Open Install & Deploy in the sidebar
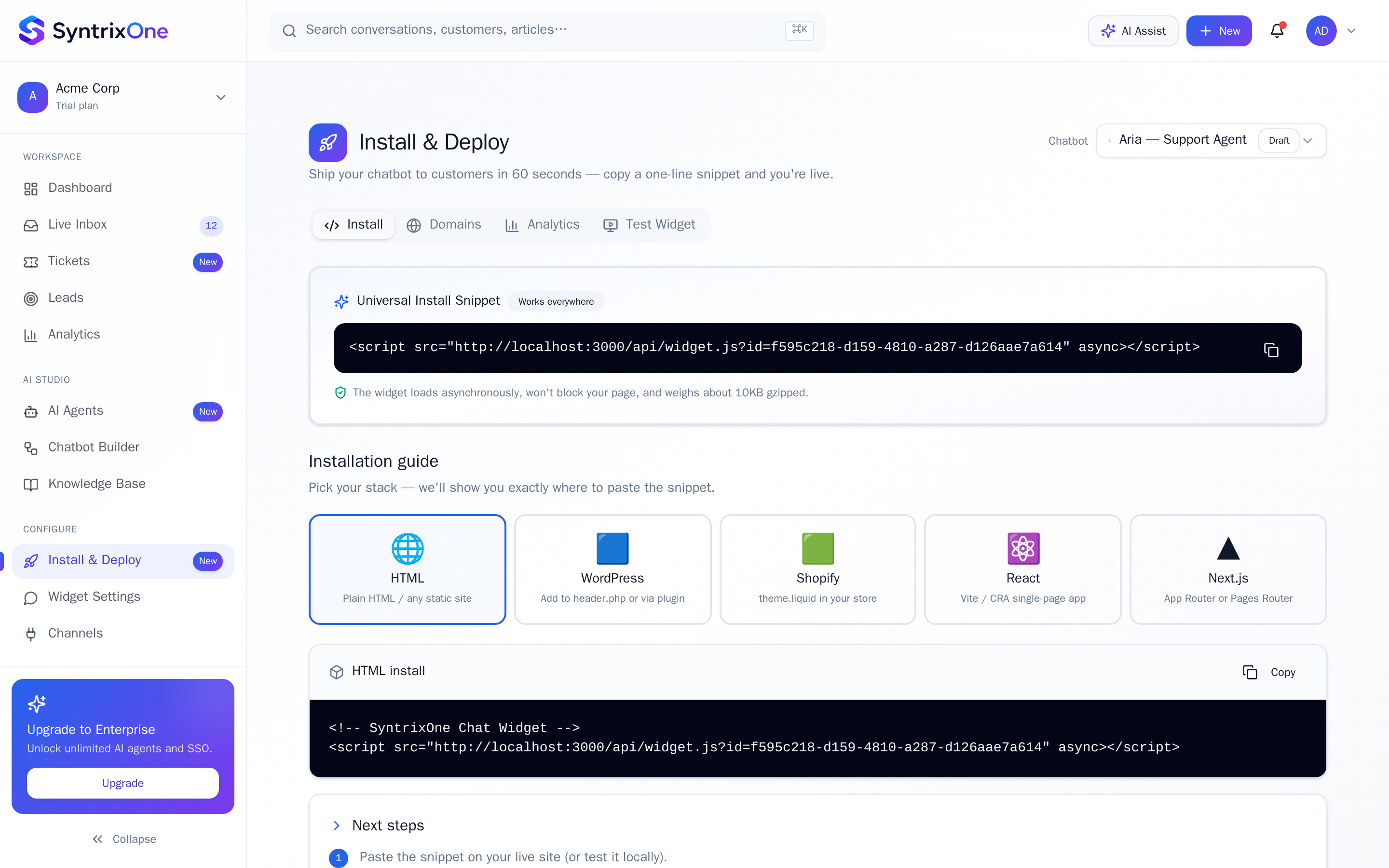This screenshot has width=1389, height=868. 123,560
